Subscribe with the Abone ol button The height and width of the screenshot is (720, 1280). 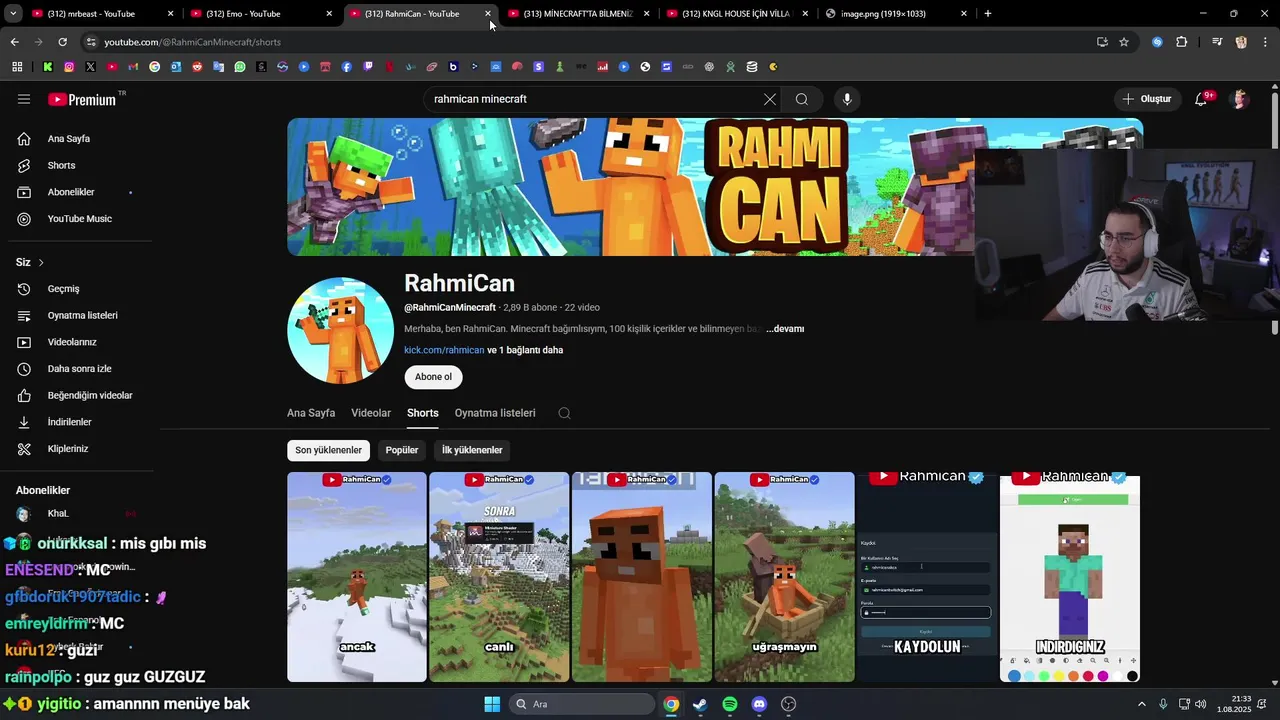click(x=433, y=377)
